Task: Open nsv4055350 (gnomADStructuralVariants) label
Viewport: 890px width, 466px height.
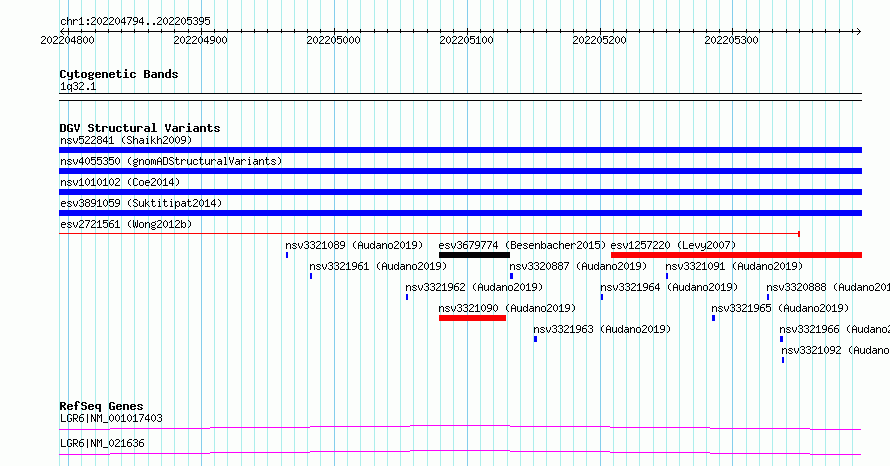Action: 171,161
